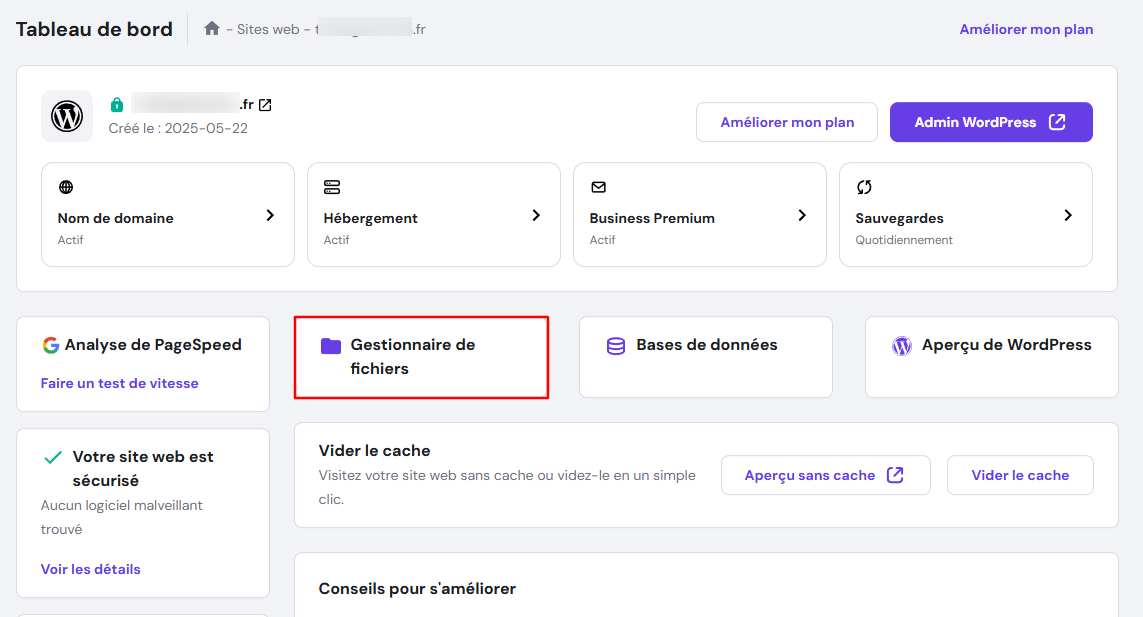Select the Bases de données database icon
Image resolution: width=1143 pixels, height=617 pixels.
tap(614, 344)
